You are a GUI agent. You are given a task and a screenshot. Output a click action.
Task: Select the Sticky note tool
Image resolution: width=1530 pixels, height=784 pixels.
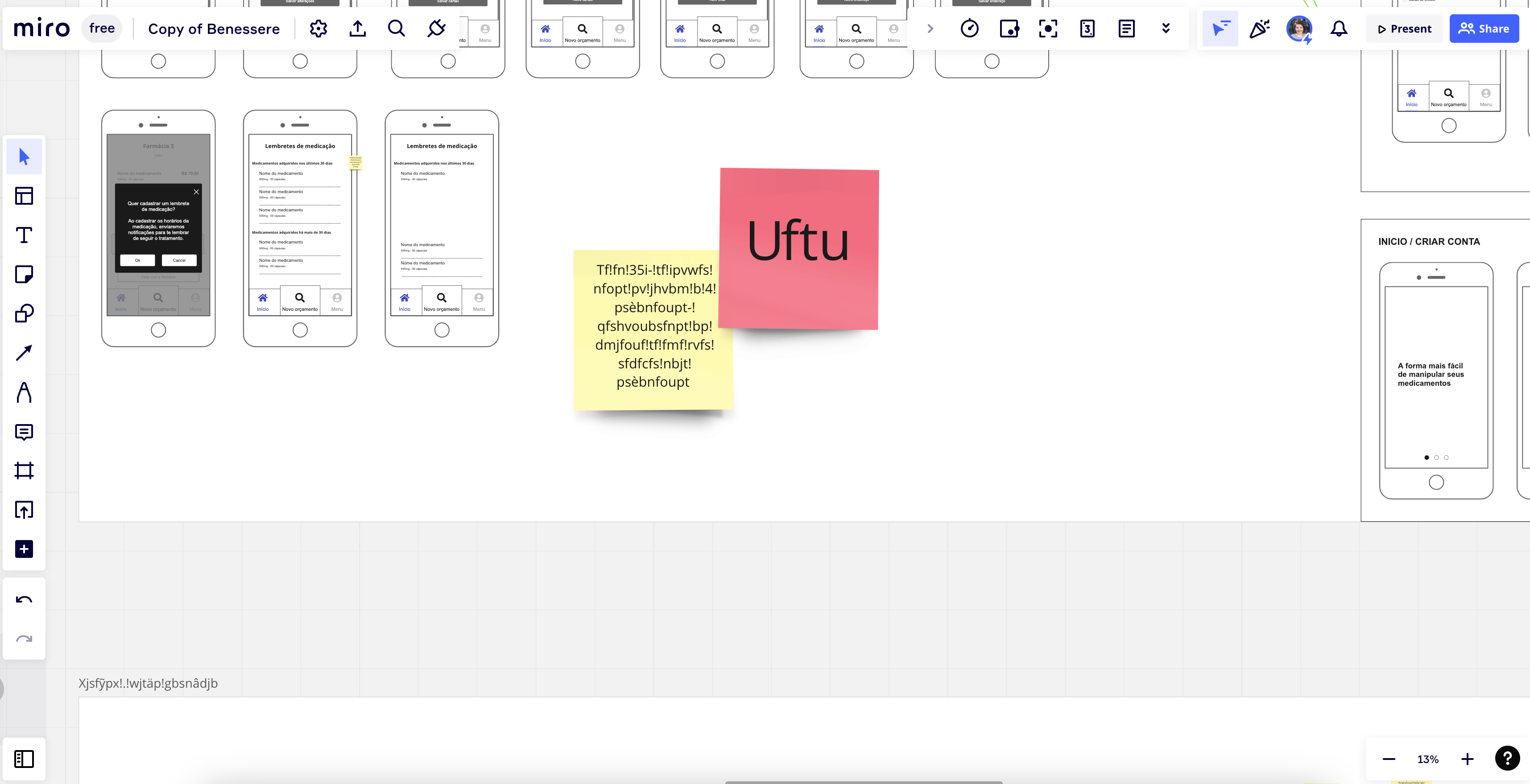tap(24, 274)
